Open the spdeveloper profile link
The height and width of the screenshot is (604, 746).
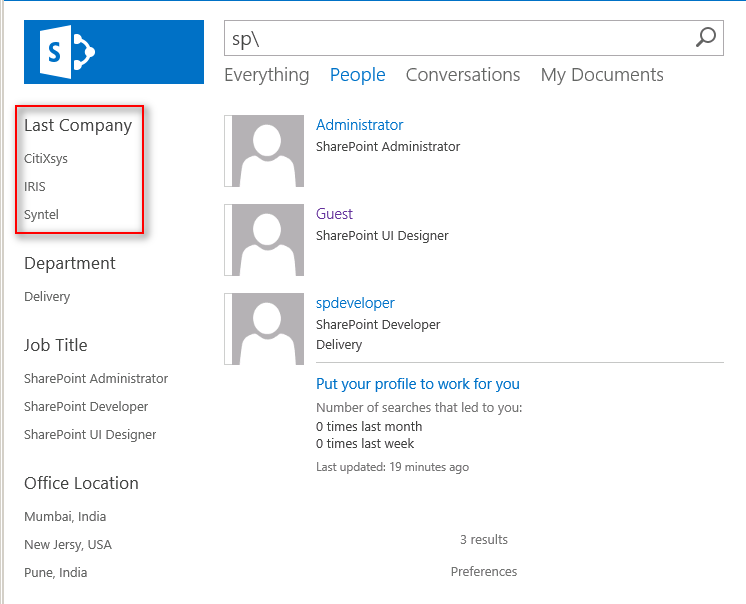tap(355, 303)
